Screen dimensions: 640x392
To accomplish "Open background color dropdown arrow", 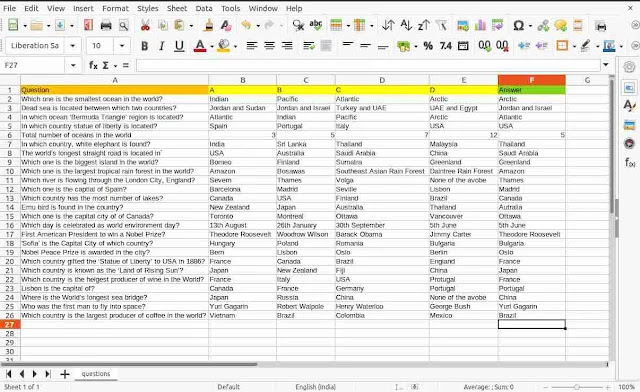I will tap(235, 46).
